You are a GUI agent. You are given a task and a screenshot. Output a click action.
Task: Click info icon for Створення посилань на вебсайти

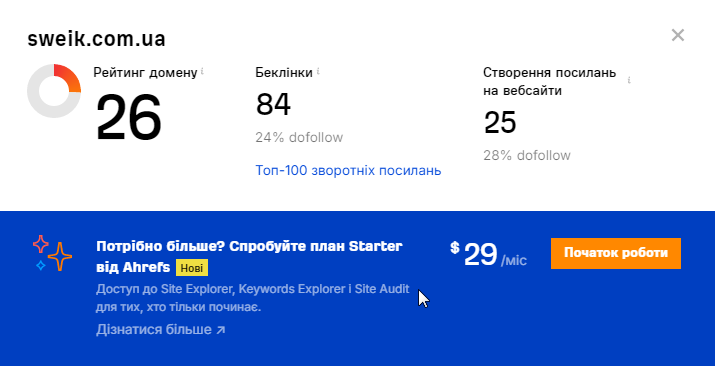click(x=629, y=80)
